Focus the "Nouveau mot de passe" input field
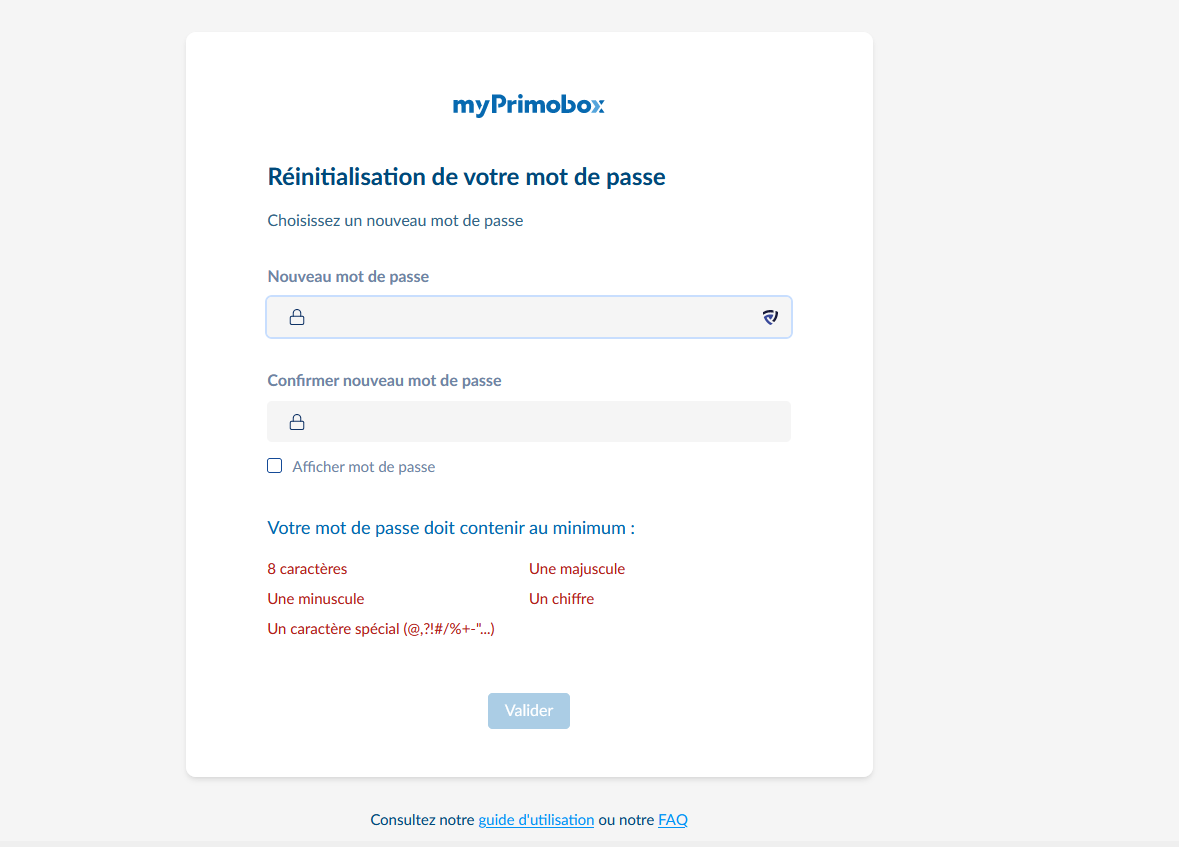 pos(530,318)
